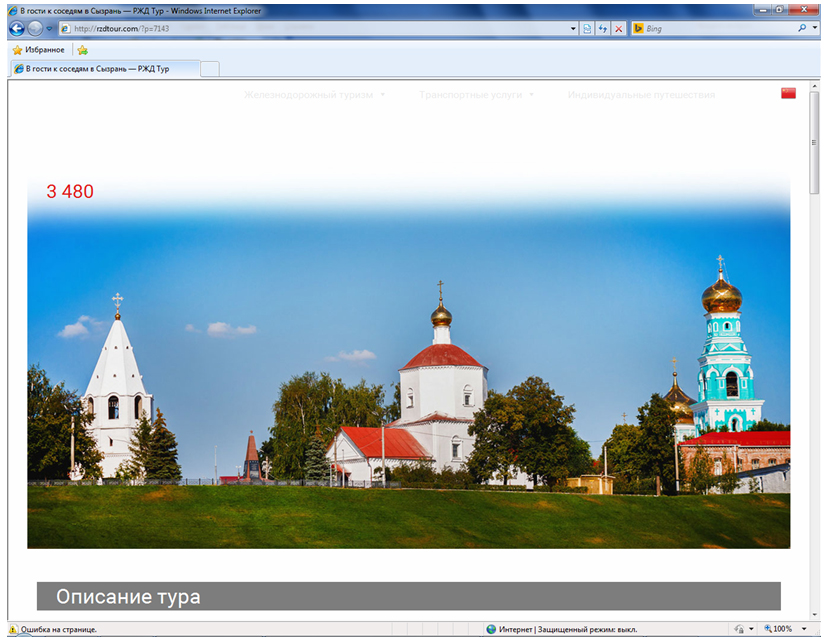Open the Железнодорожный туризм menu

click(308, 95)
